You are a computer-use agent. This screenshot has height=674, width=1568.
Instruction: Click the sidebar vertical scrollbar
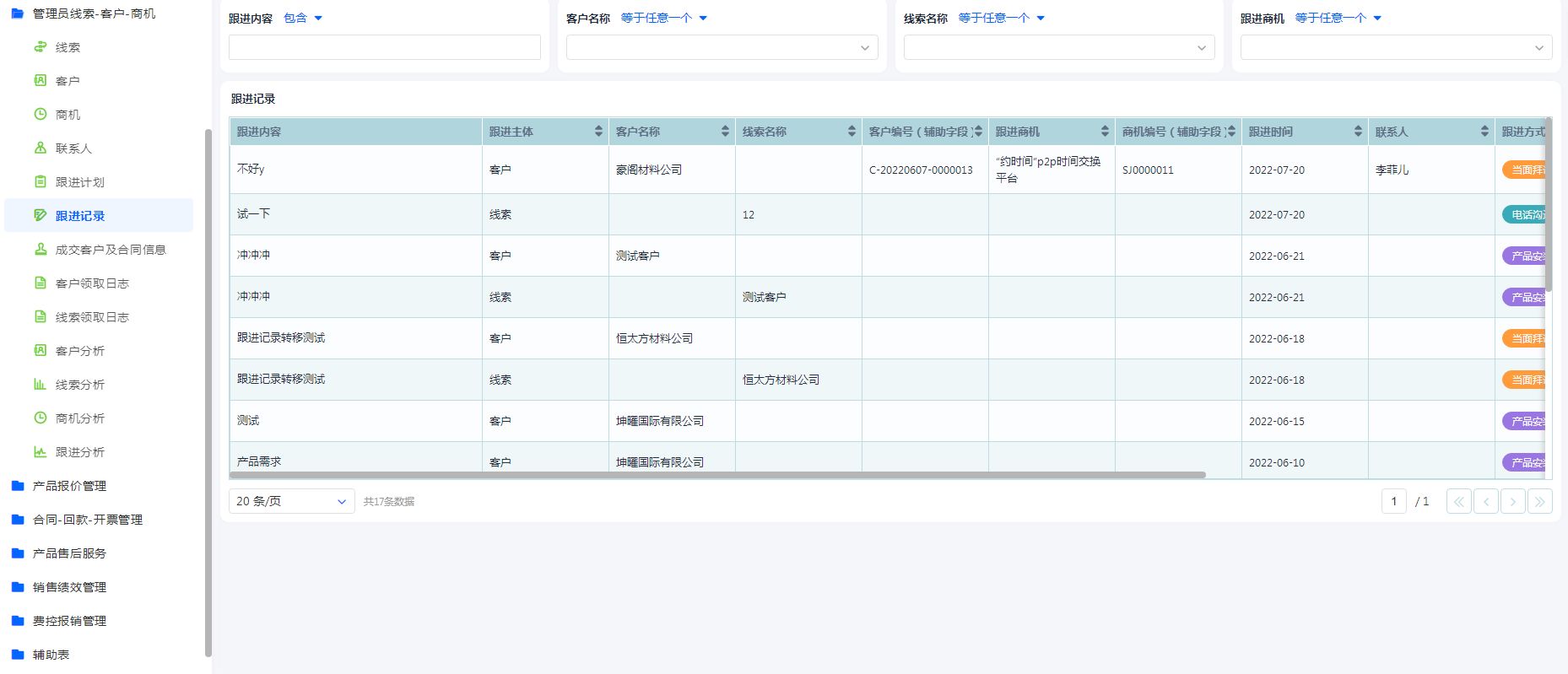point(208,392)
